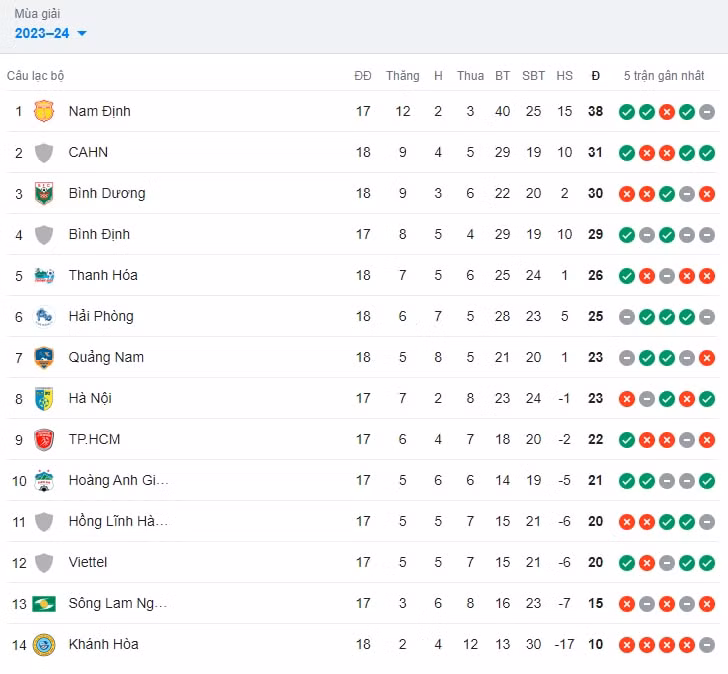
Task: Click the Bình Dương team logo
Action: tap(44, 193)
